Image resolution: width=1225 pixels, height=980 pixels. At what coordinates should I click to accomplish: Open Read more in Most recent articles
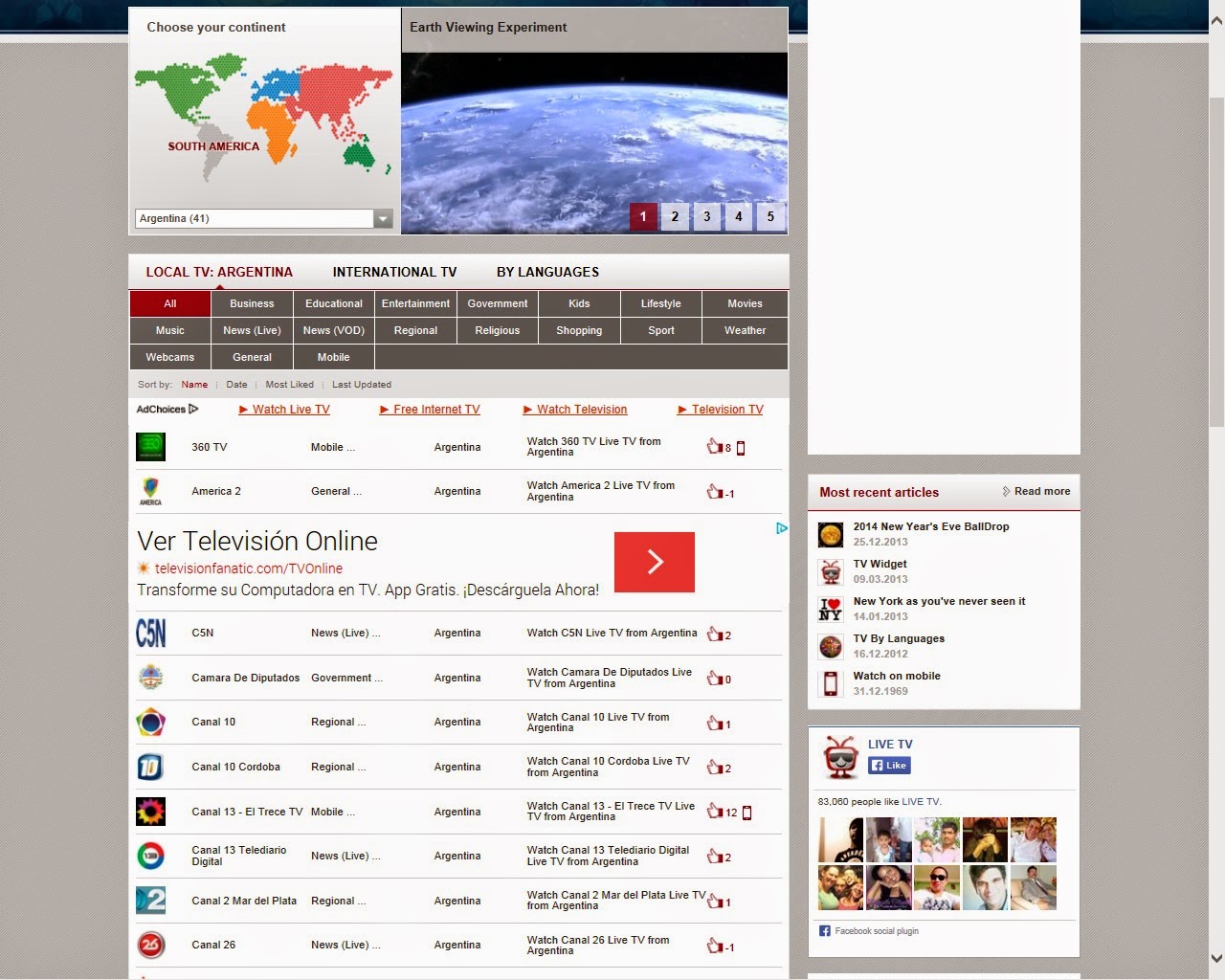pyautogui.click(x=1036, y=491)
